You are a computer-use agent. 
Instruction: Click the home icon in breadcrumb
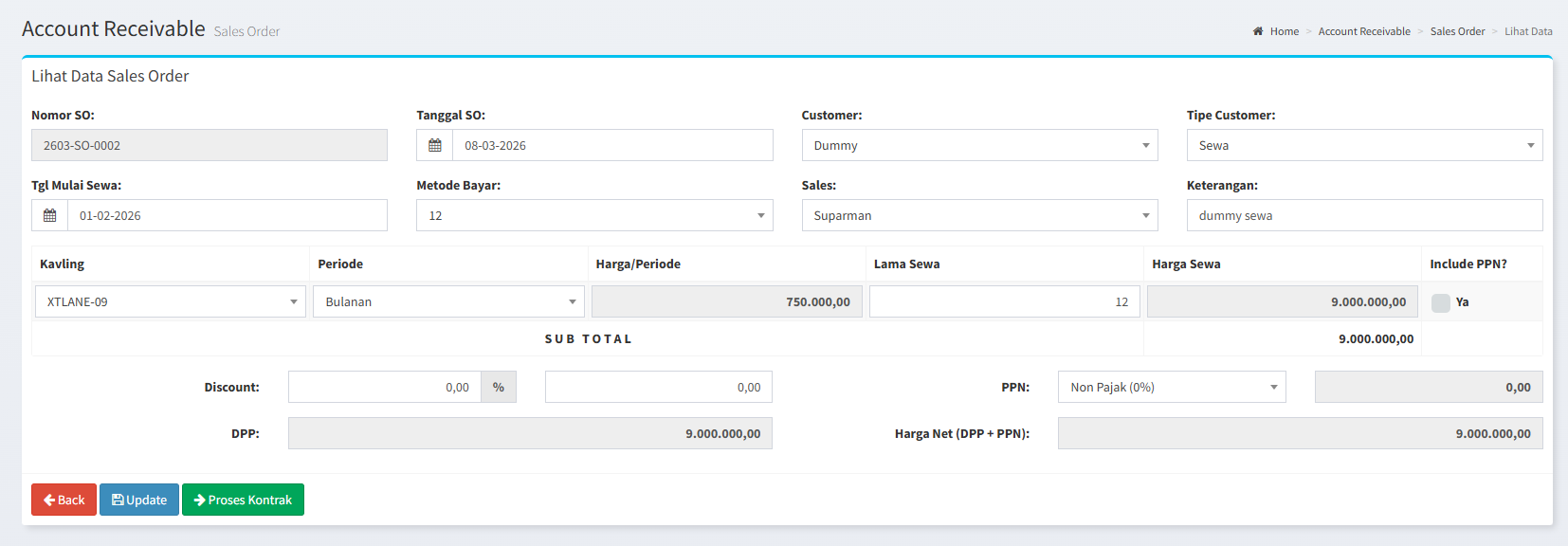click(1258, 31)
